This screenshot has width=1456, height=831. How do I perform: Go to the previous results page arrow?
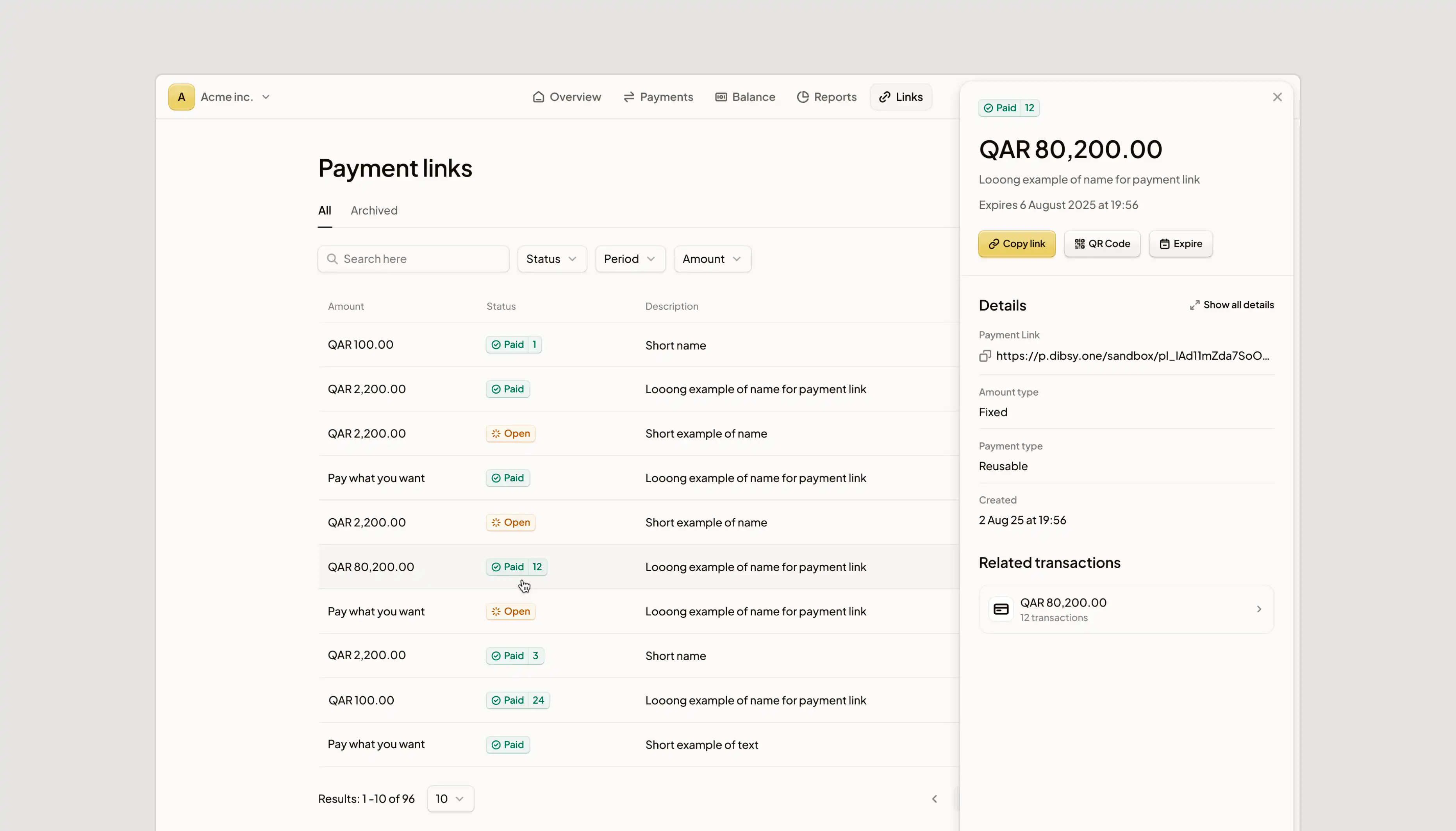[934, 799]
